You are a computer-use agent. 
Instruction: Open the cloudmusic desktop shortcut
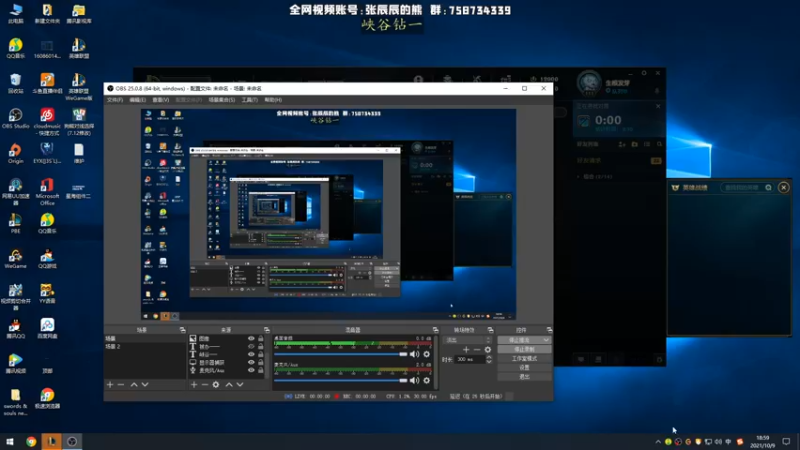point(47,122)
